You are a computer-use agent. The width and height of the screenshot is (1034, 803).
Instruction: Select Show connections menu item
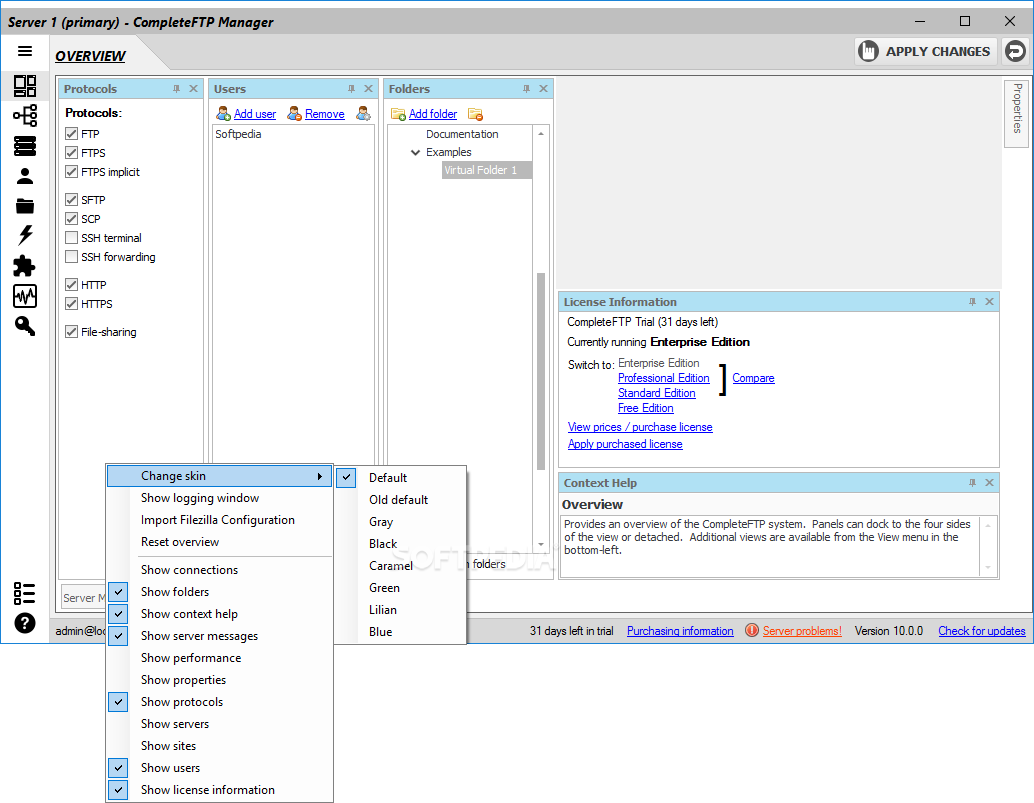[219, 570]
